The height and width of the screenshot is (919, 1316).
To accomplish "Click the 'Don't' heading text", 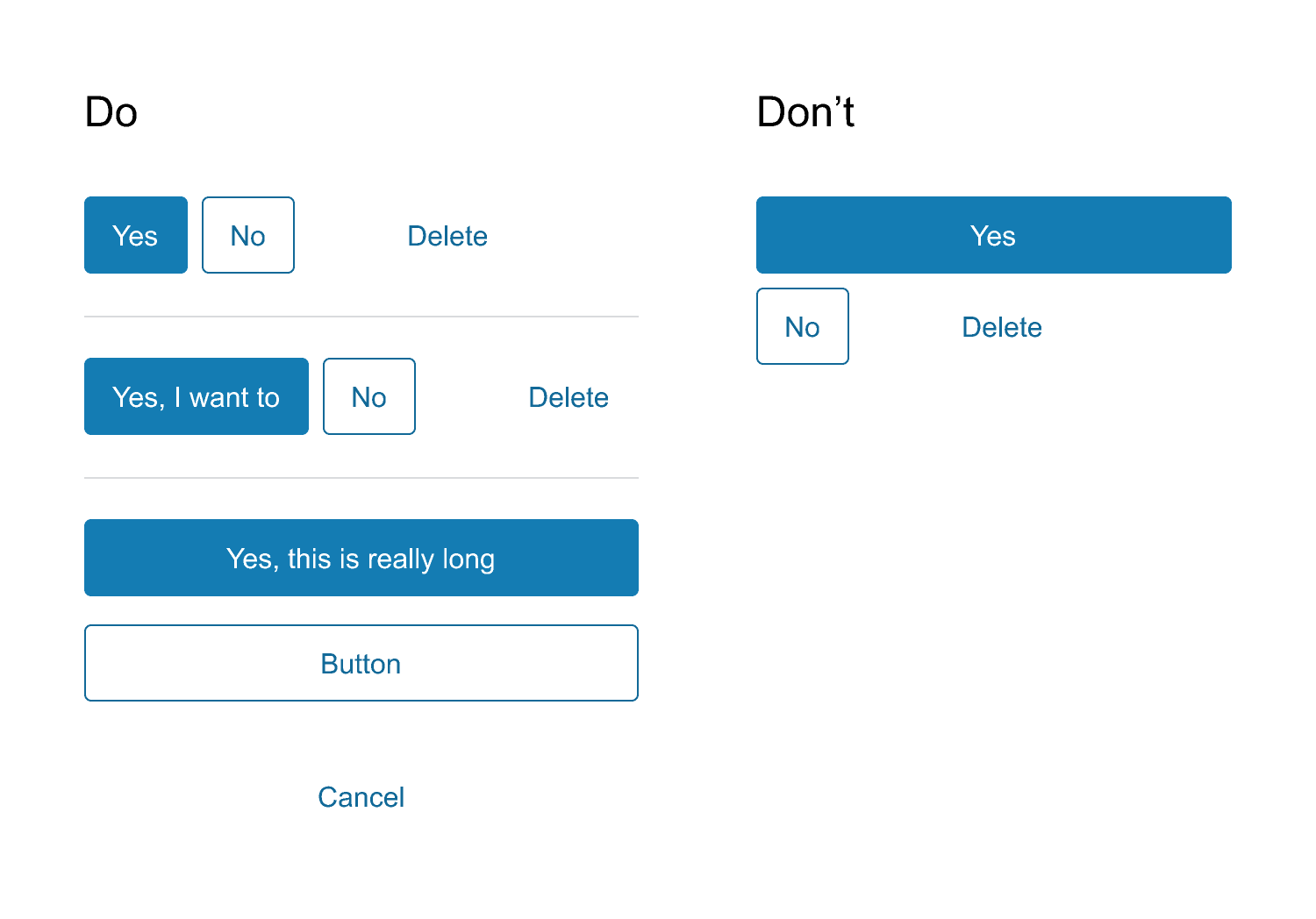I will click(805, 111).
